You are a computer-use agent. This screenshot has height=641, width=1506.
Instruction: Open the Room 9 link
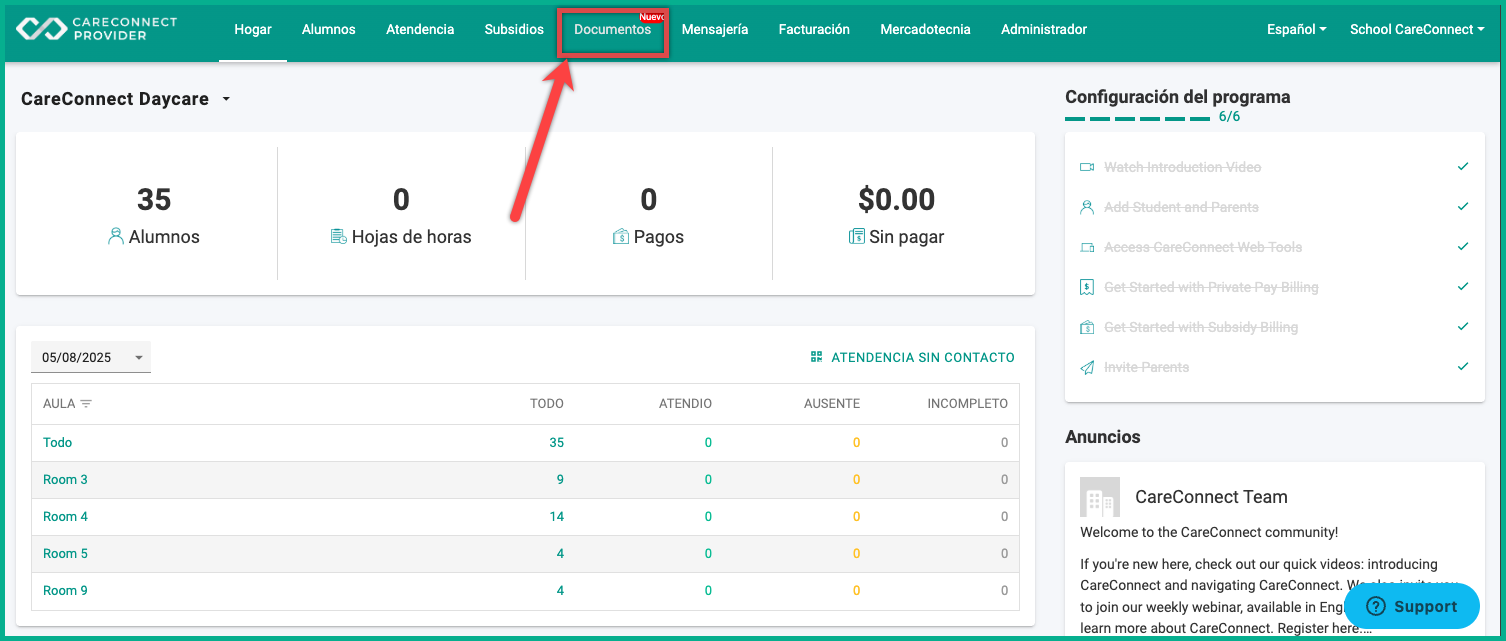pos(65,590)
